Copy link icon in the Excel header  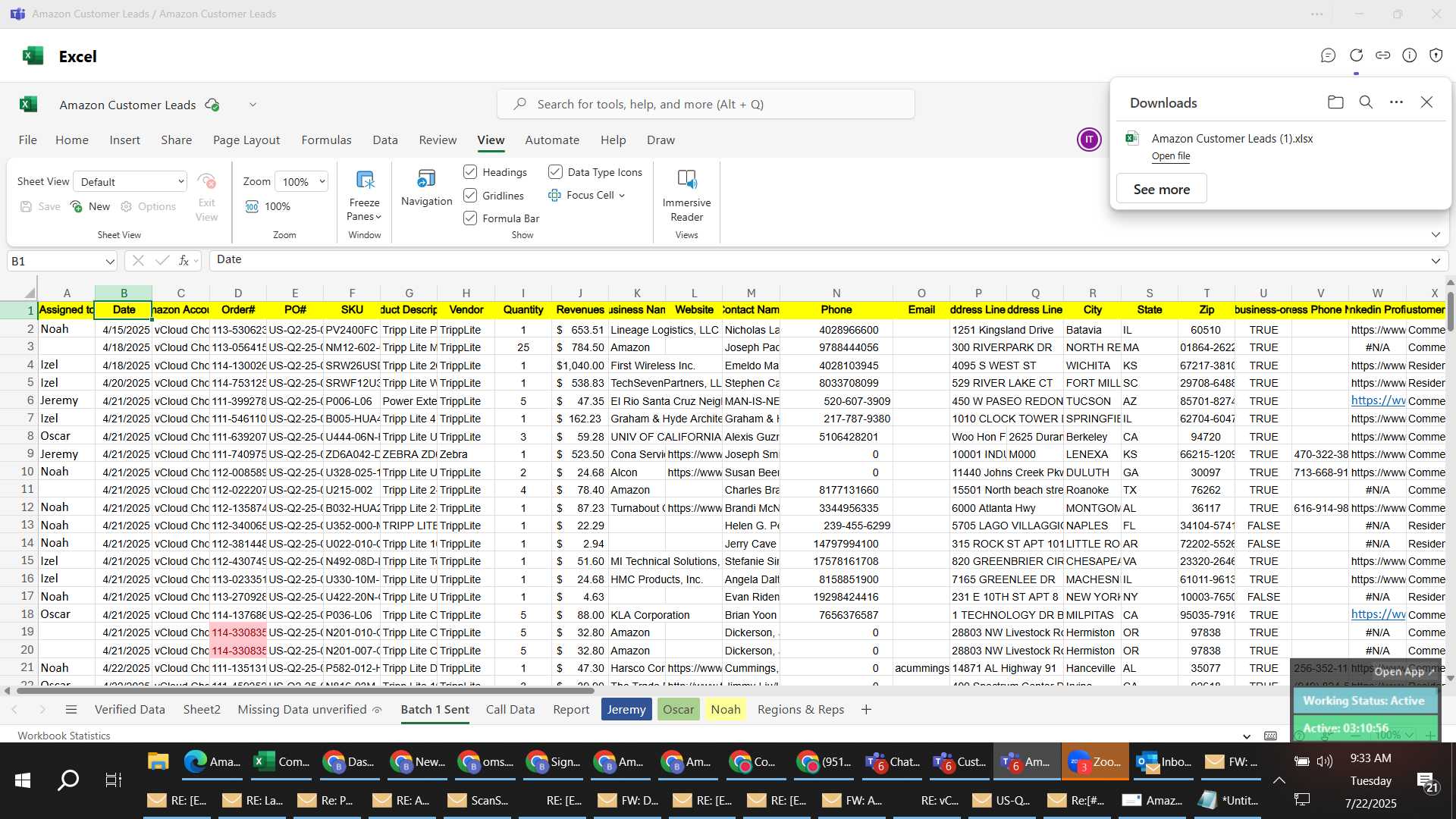coord(1382,55)
